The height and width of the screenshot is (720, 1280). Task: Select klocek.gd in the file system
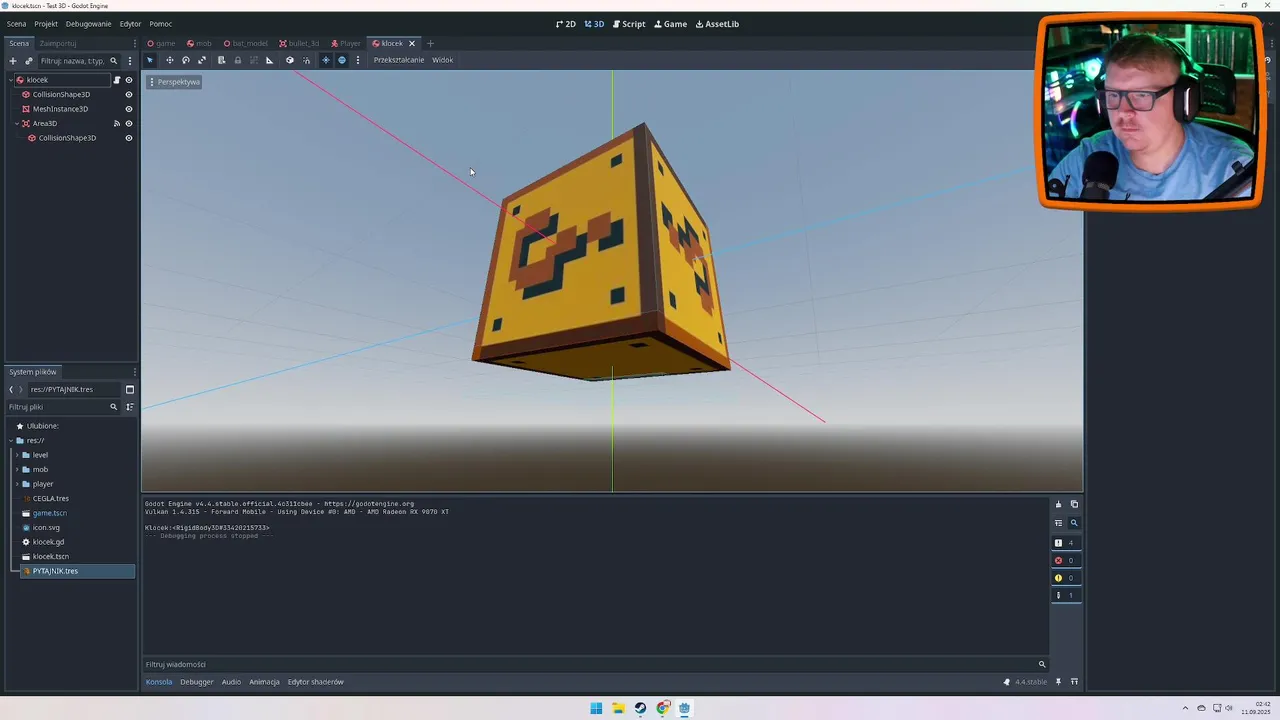(48, 542)
